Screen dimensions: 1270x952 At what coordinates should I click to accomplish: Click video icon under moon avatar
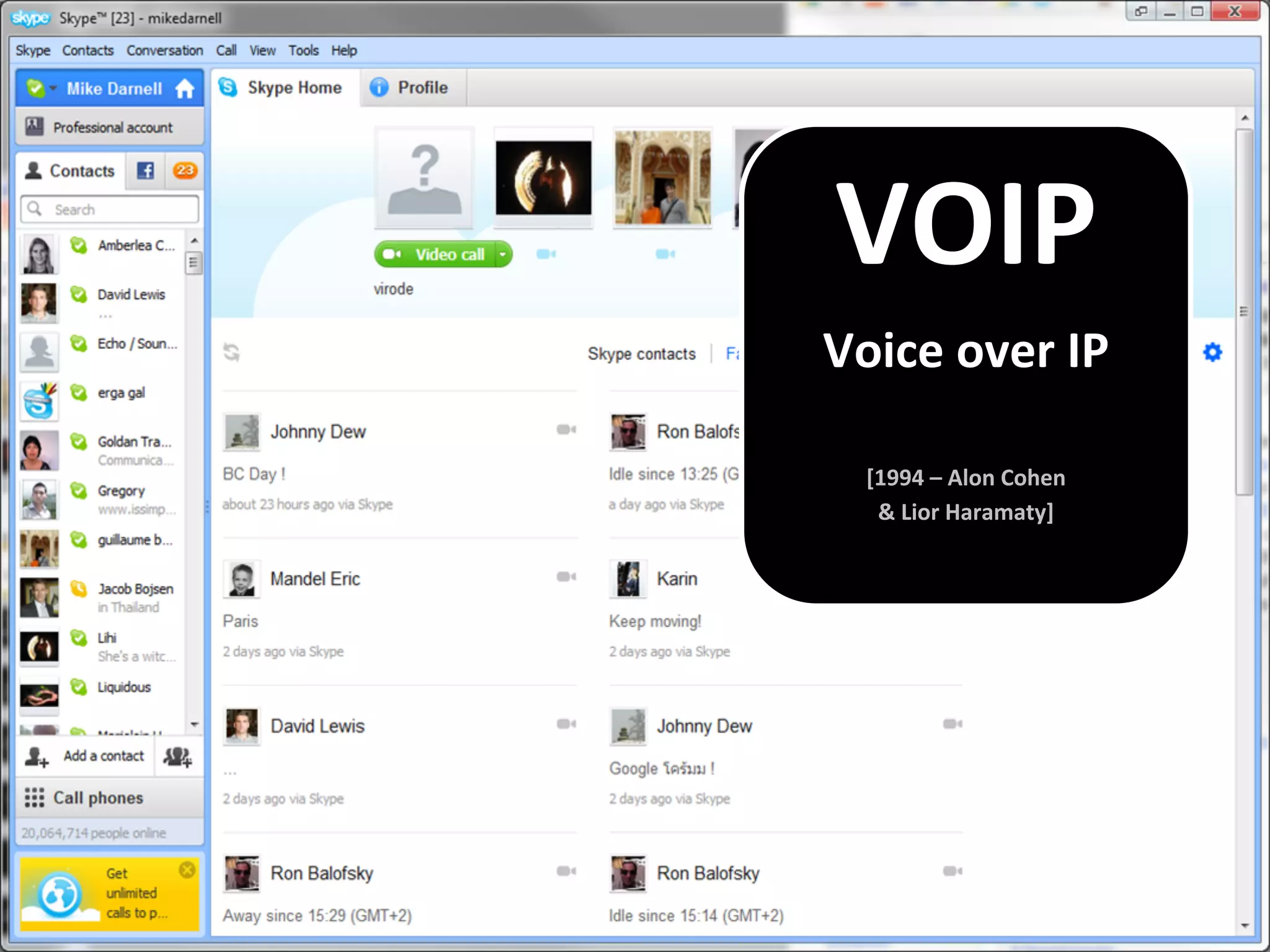coord(546,254)
